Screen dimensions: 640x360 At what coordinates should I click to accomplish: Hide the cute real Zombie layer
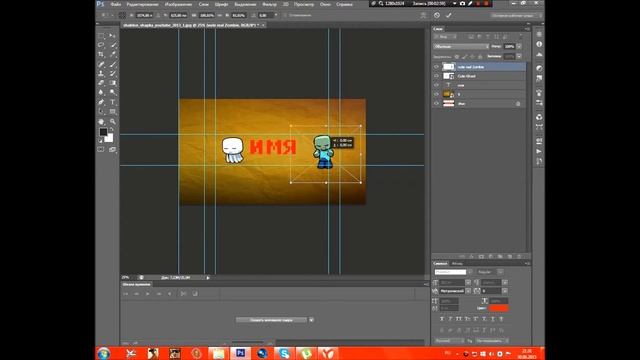436,67
